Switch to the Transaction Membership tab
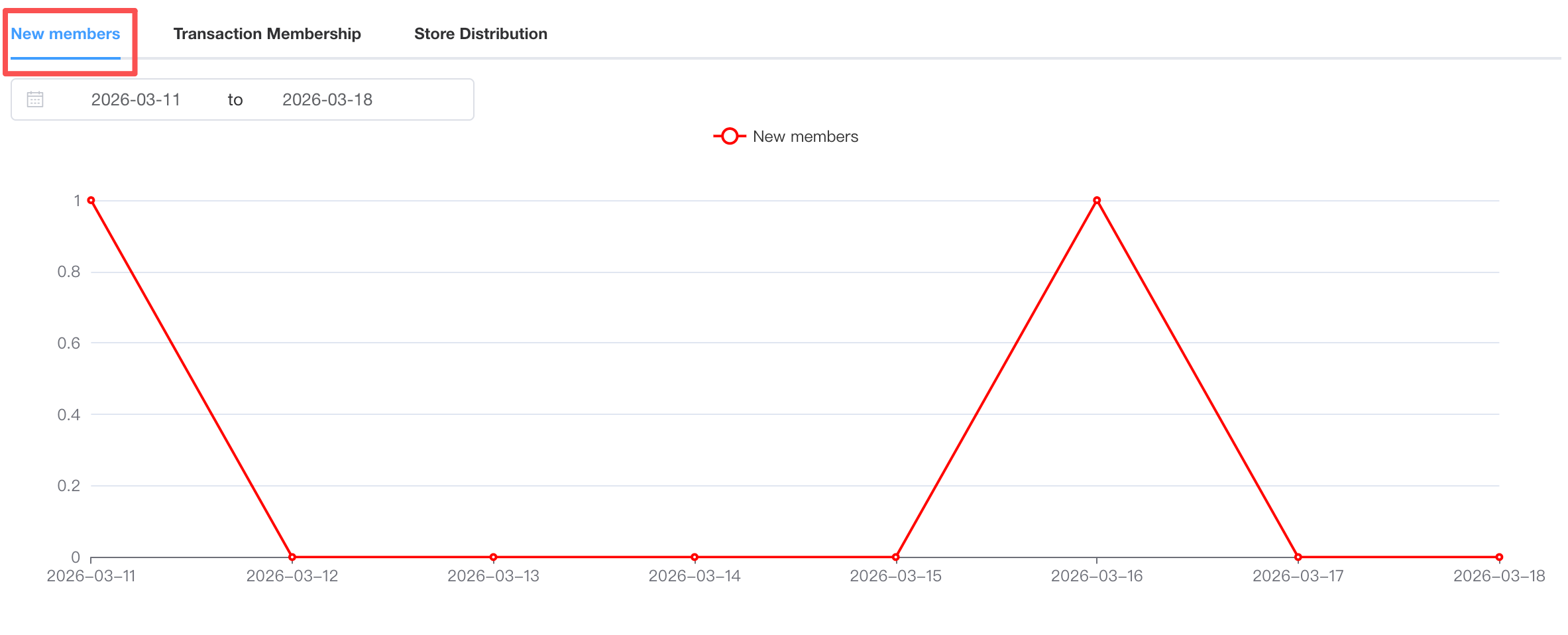 pyautogui.click(x=267, y=34)
